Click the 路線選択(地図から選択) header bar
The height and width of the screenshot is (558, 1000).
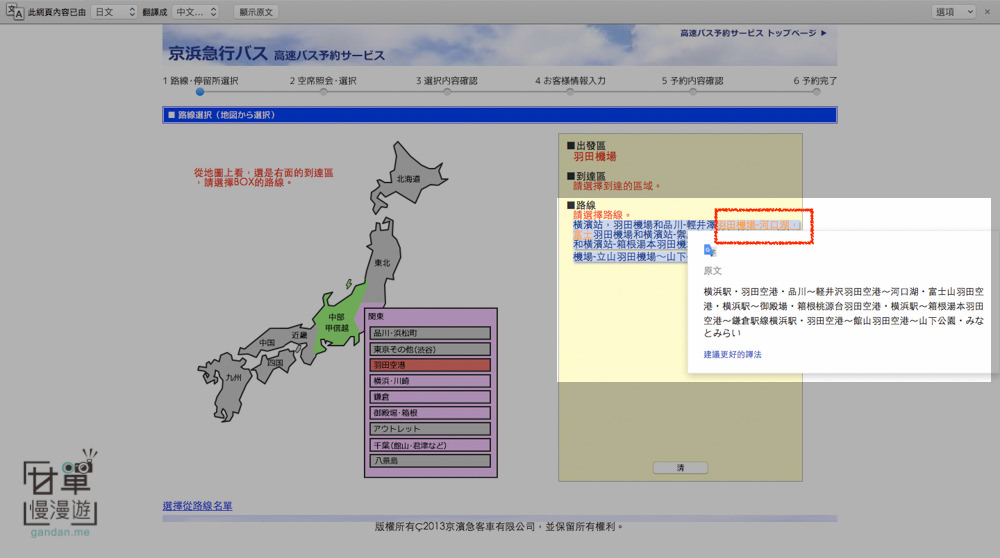point(499,115)
